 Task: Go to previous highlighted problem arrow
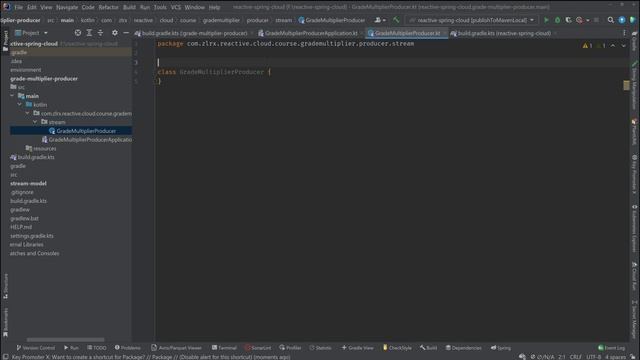click(613, 46)
